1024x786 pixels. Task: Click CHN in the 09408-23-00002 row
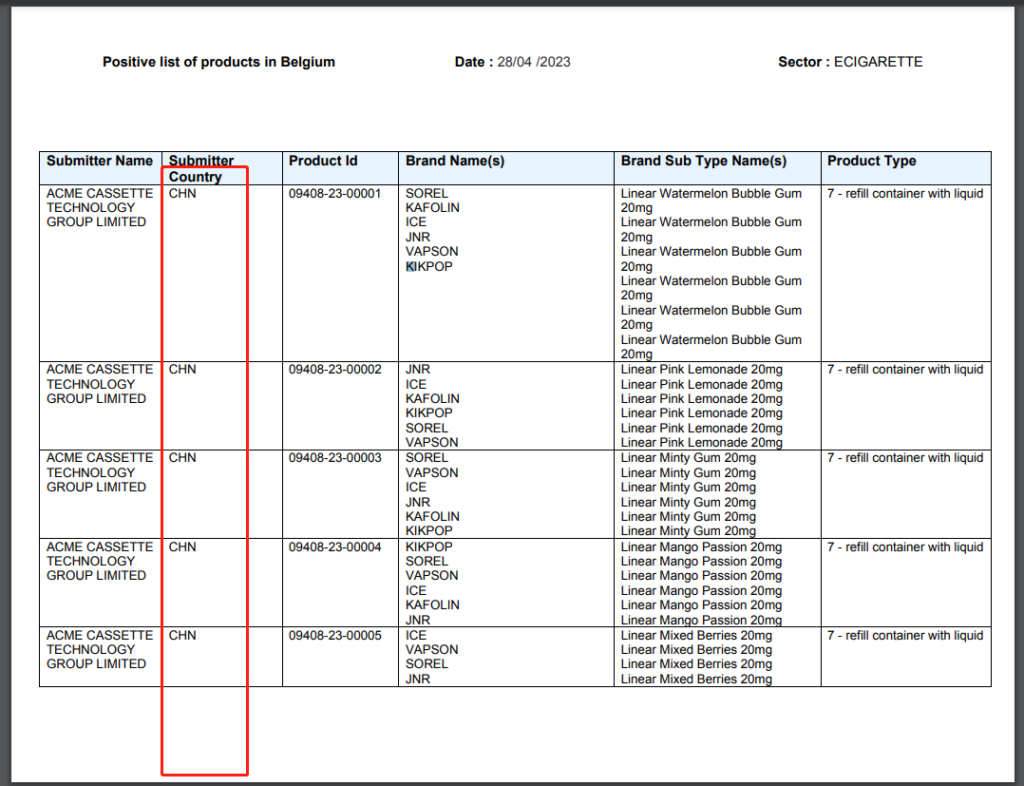point(182,369)
